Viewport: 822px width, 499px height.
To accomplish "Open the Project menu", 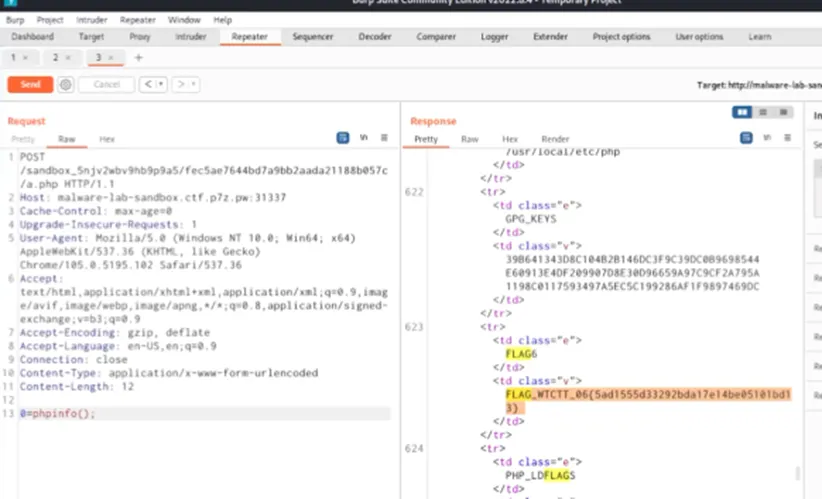I will (50, 20).
